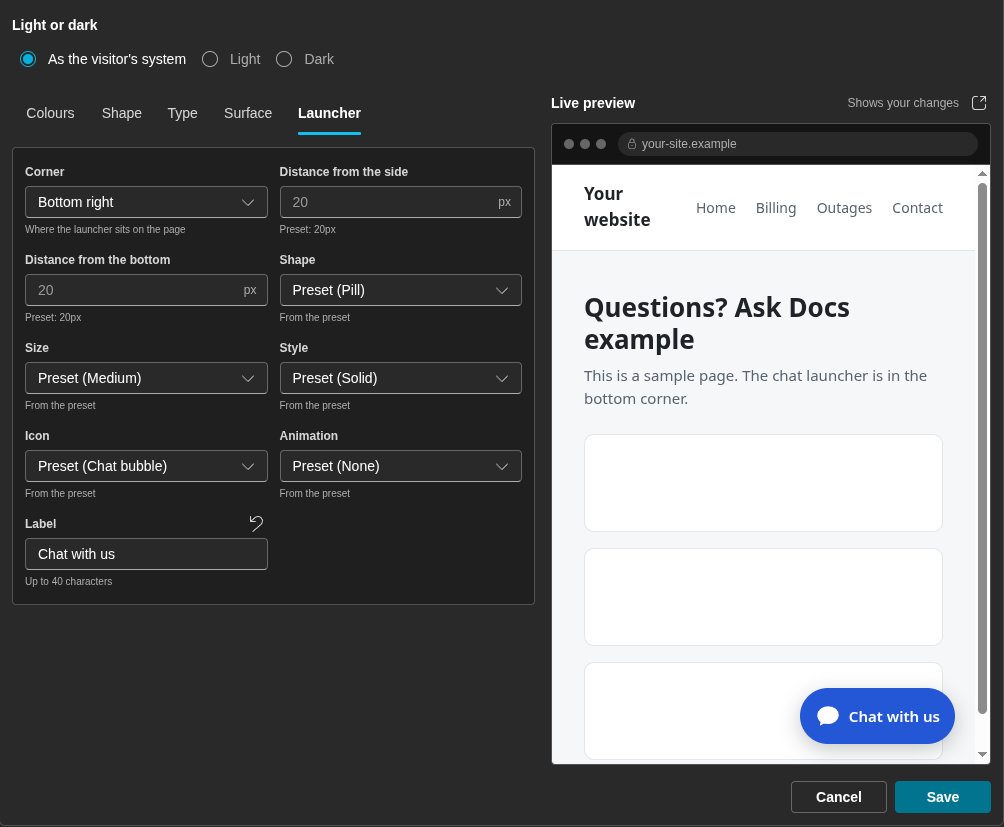Click 'Up to 40 characters' hint

[69, 581]
